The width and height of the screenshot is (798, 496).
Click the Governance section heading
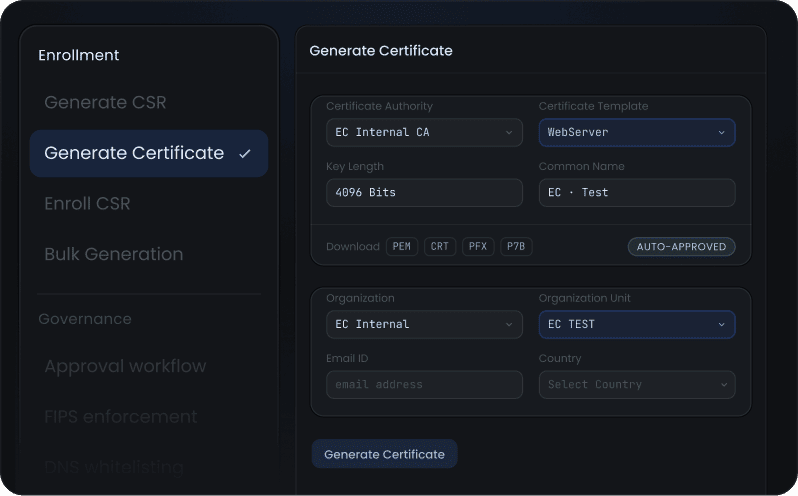pos(84,319)
